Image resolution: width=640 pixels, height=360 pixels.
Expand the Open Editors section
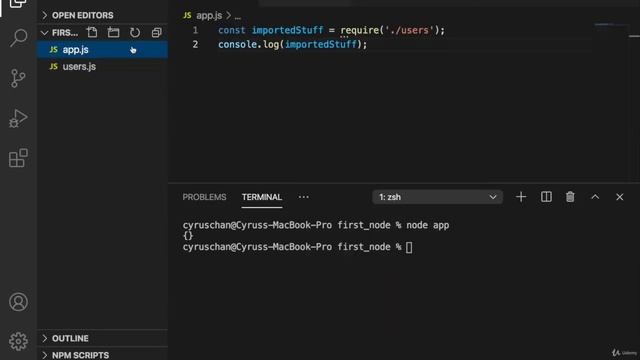coord(102,16)
